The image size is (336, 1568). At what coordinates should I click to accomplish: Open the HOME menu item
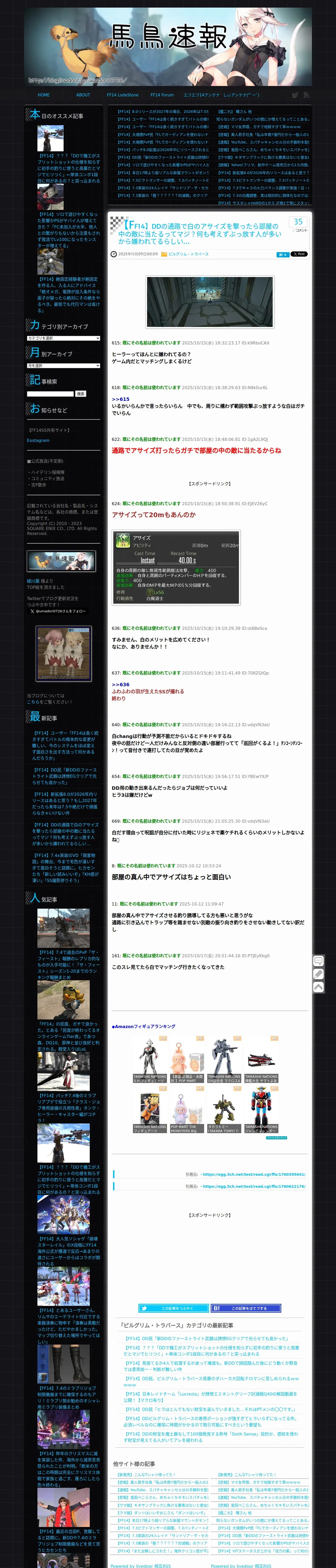[x=43, y=95]
